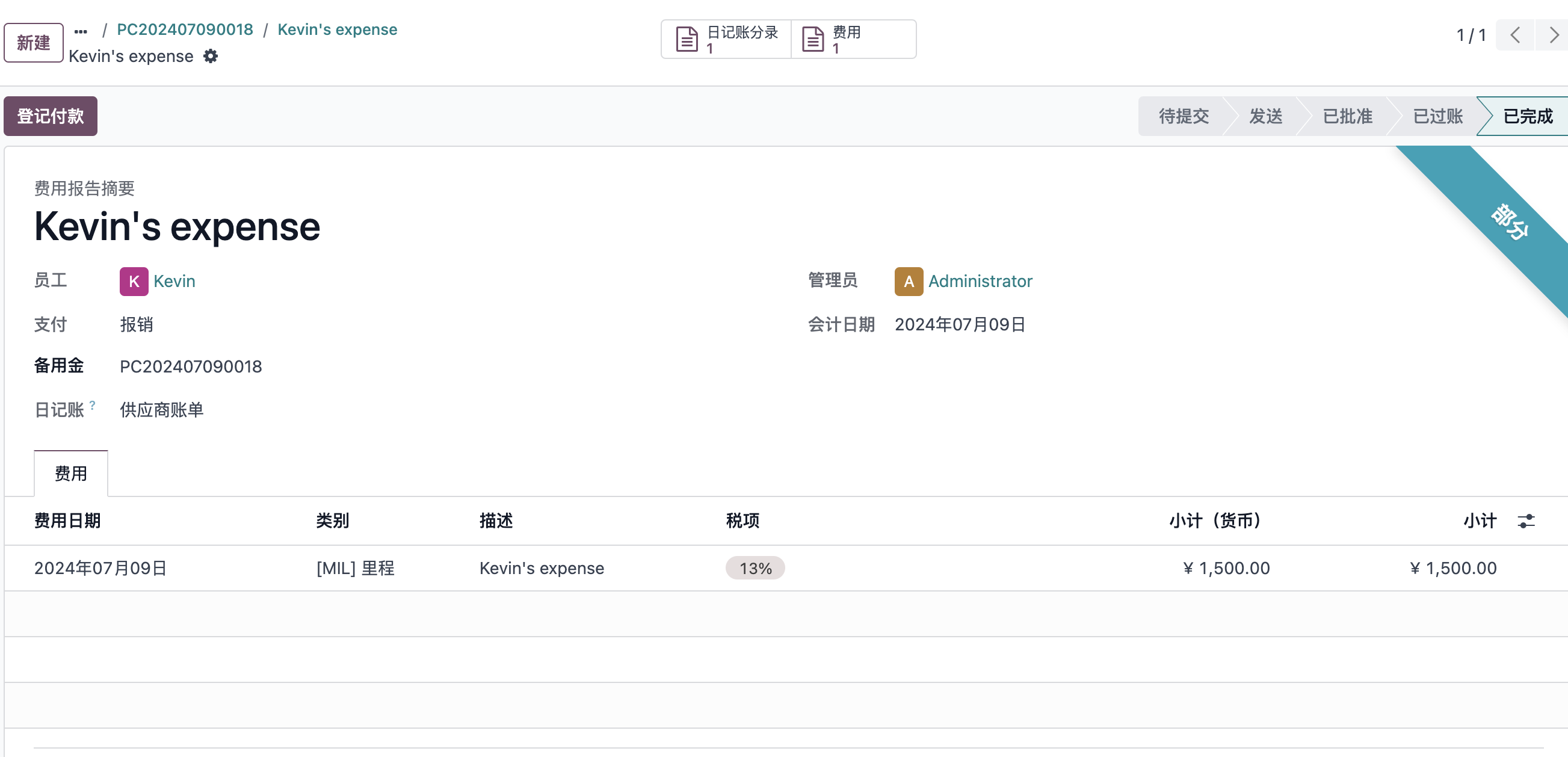Screen dimensions: 1568x757
Task: Click the Administrator A avatar
Action: pyautogui.click(x=909, y=282)
